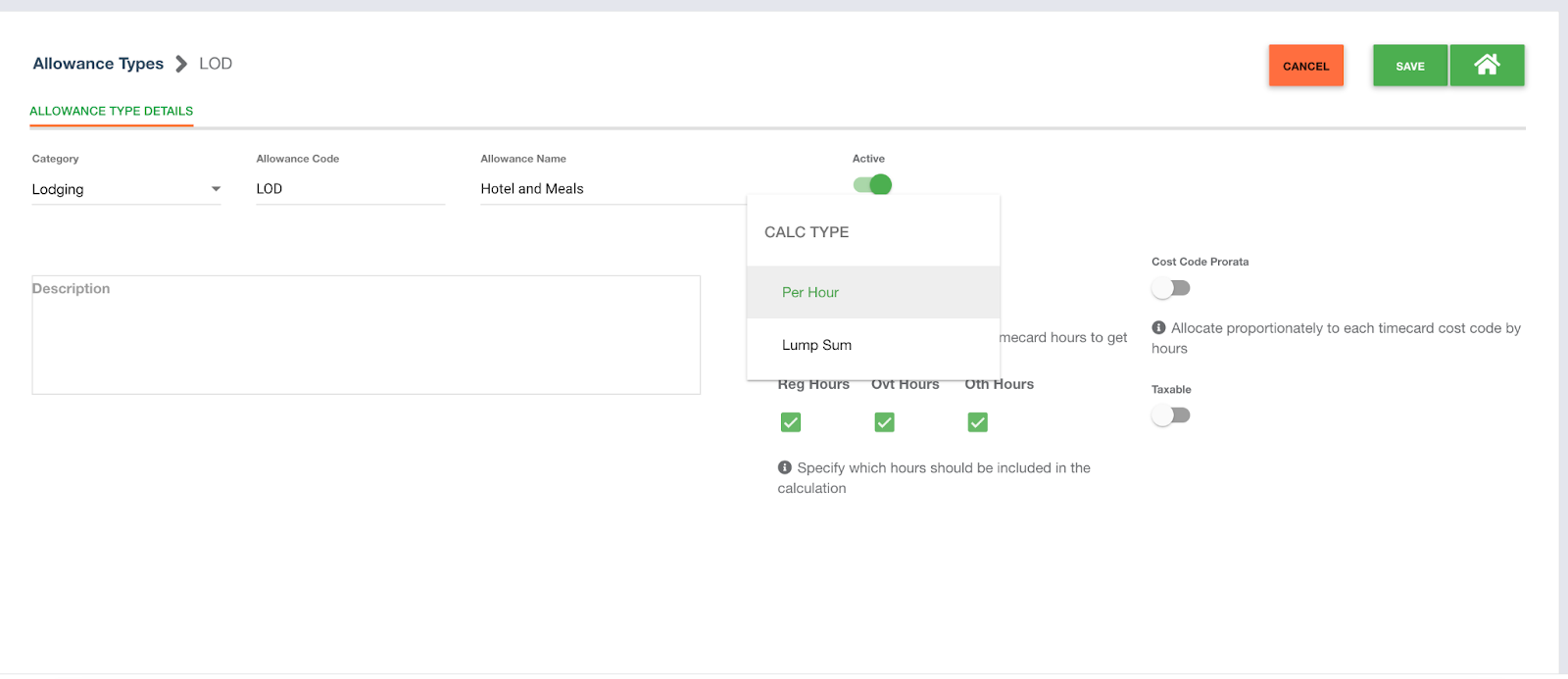Toggle the Active switch off
Image resolution: width=1568 pixels, height=679 pixels.
click(x=872, y=184)
